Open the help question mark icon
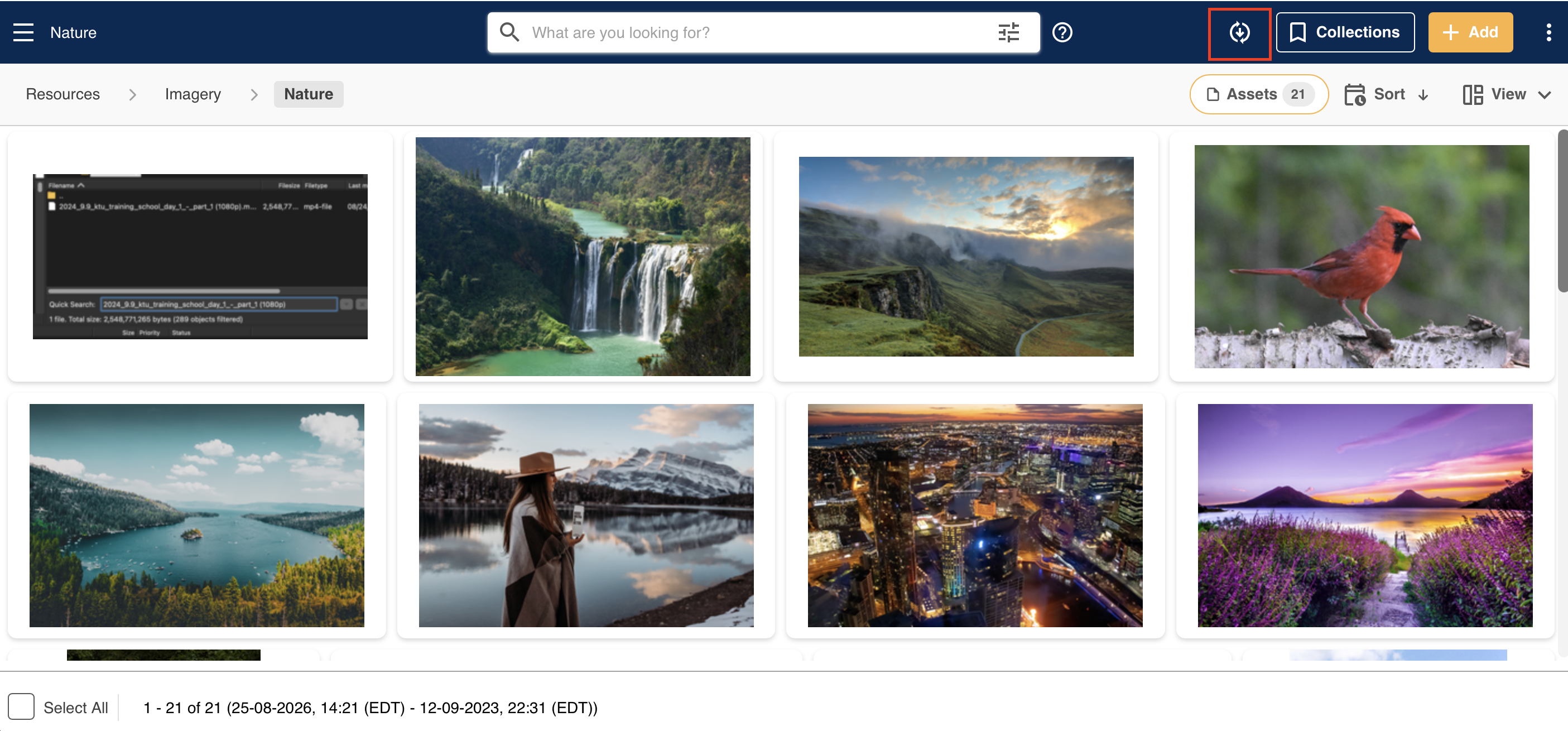This screenshot has width=1568, height=731. point(1062,32)
